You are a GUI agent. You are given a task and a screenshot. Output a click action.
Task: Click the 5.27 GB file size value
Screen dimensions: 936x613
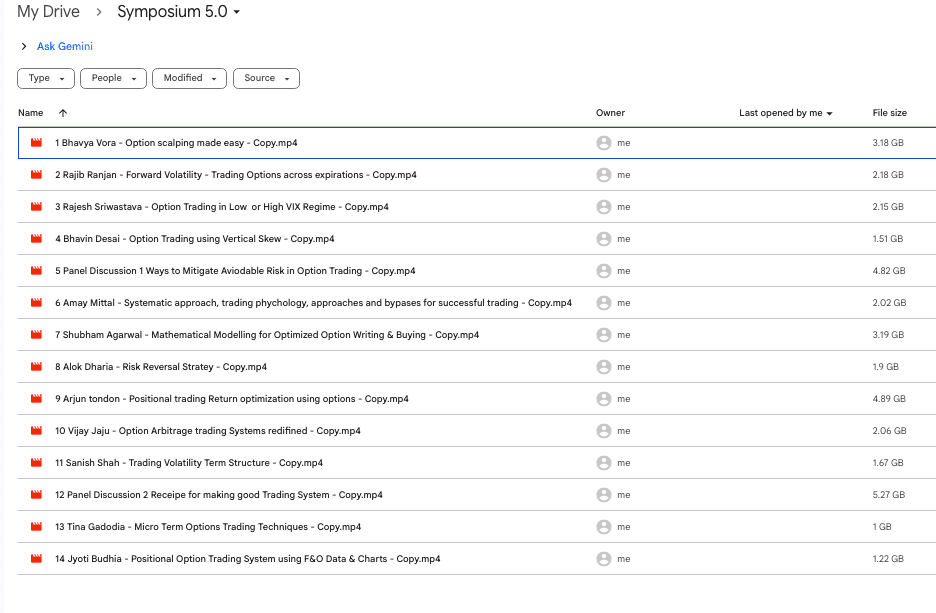[888, 495]
